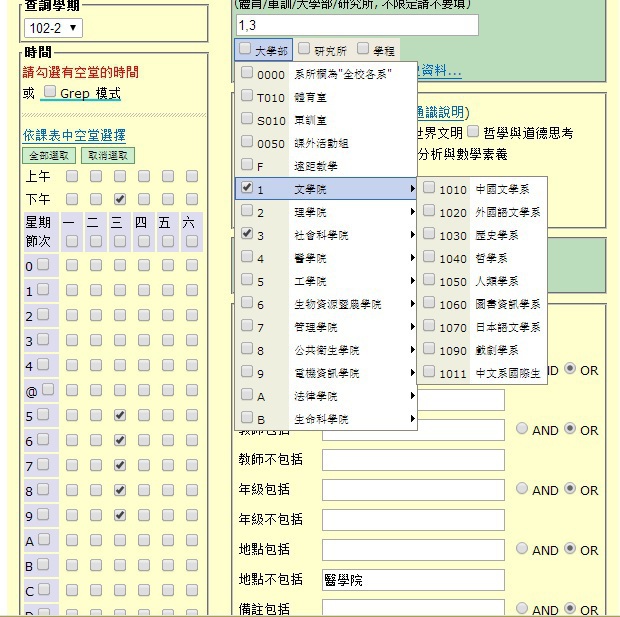Select OR radio for 地點包括

570,548
